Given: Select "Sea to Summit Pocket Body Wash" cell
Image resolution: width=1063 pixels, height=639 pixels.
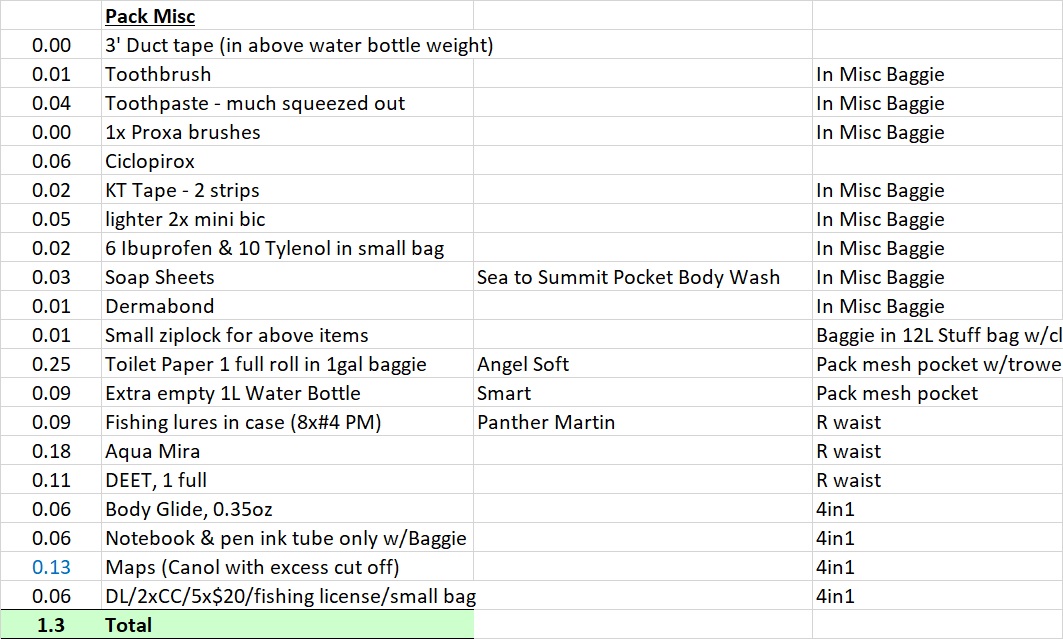Looking at the screenshot, I should (628, 277).
